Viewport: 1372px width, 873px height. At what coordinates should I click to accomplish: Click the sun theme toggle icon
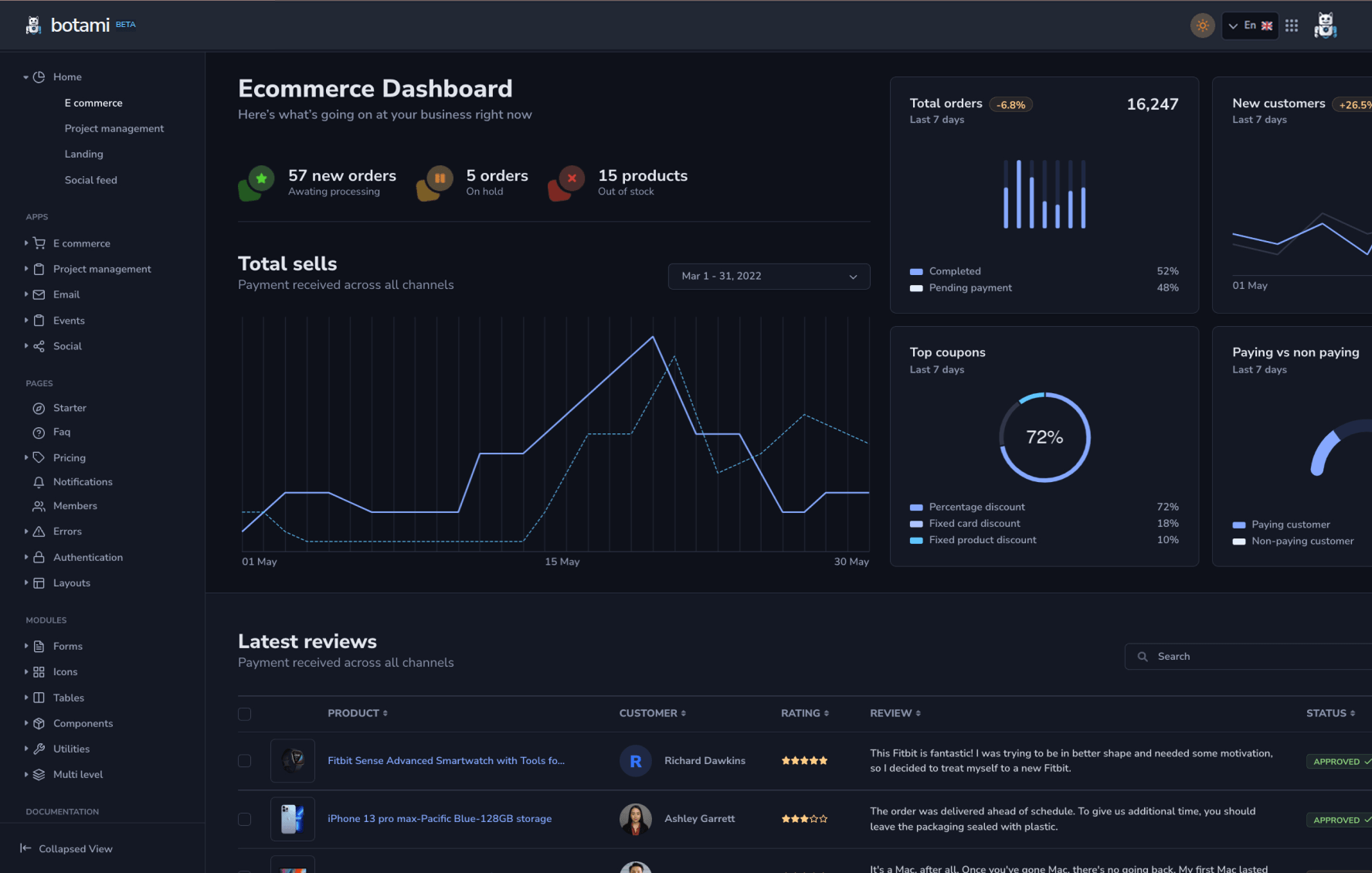tap(1202, 25)
